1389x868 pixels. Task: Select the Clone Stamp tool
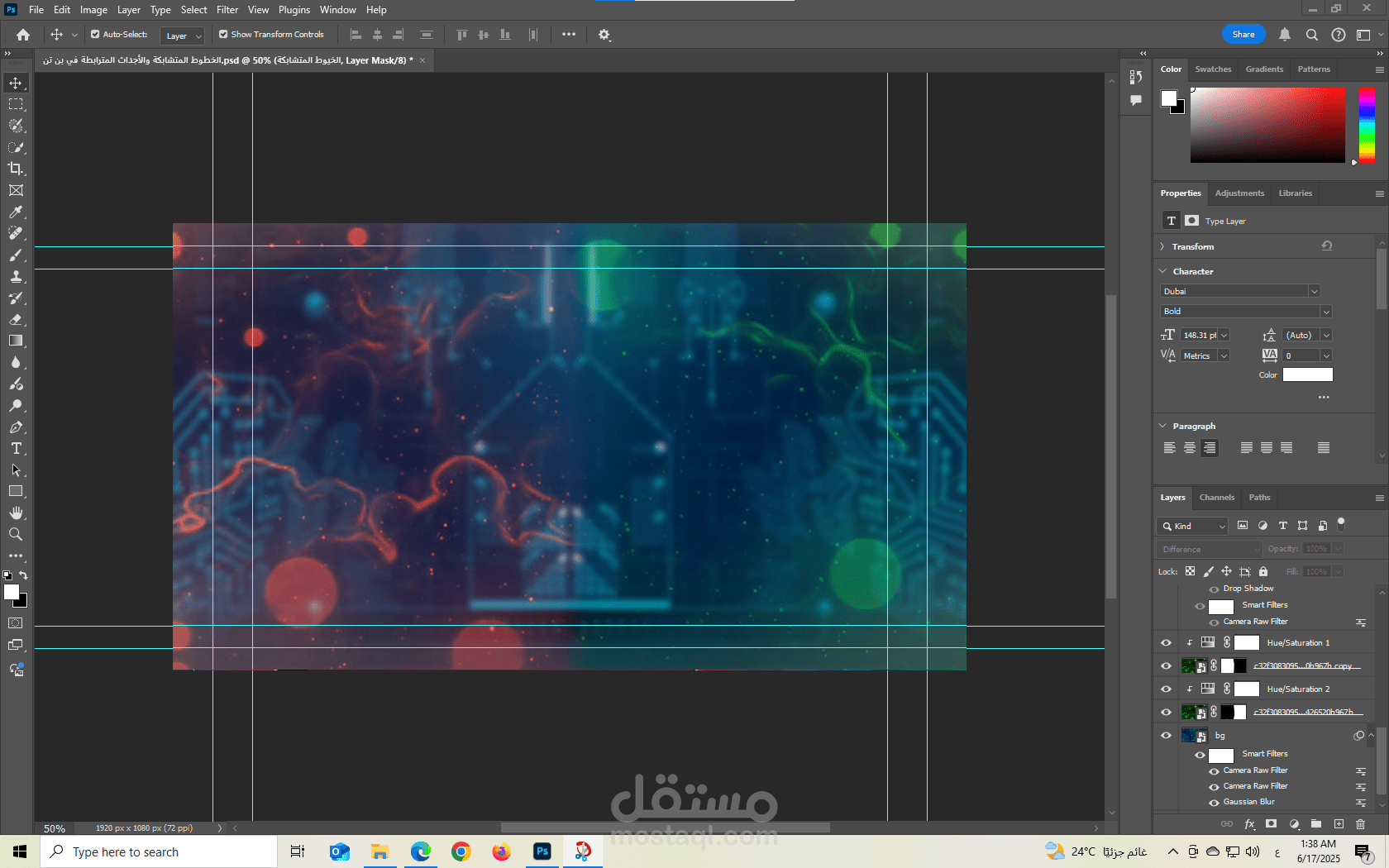(x=16, y=276)
